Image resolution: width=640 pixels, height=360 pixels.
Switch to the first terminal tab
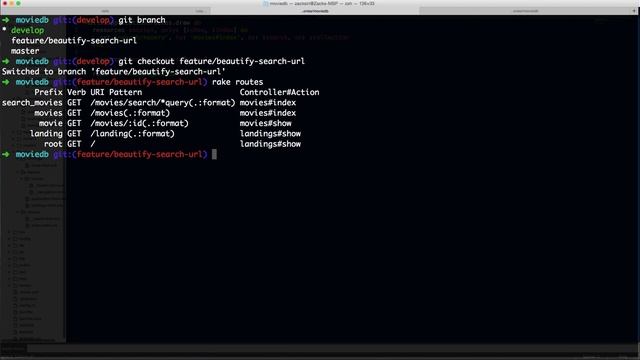105,11
